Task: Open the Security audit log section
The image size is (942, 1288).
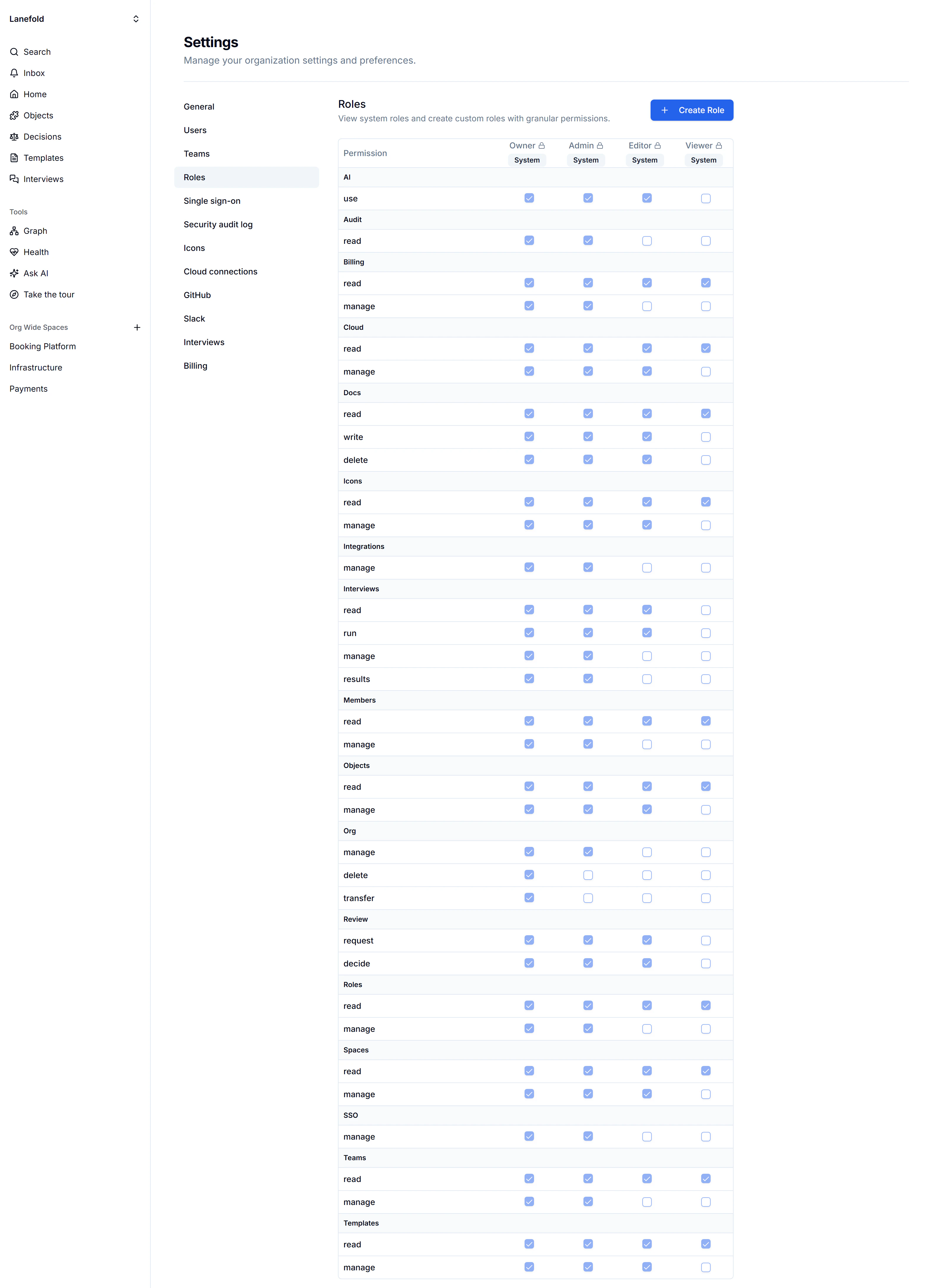Action: (246, 225)
